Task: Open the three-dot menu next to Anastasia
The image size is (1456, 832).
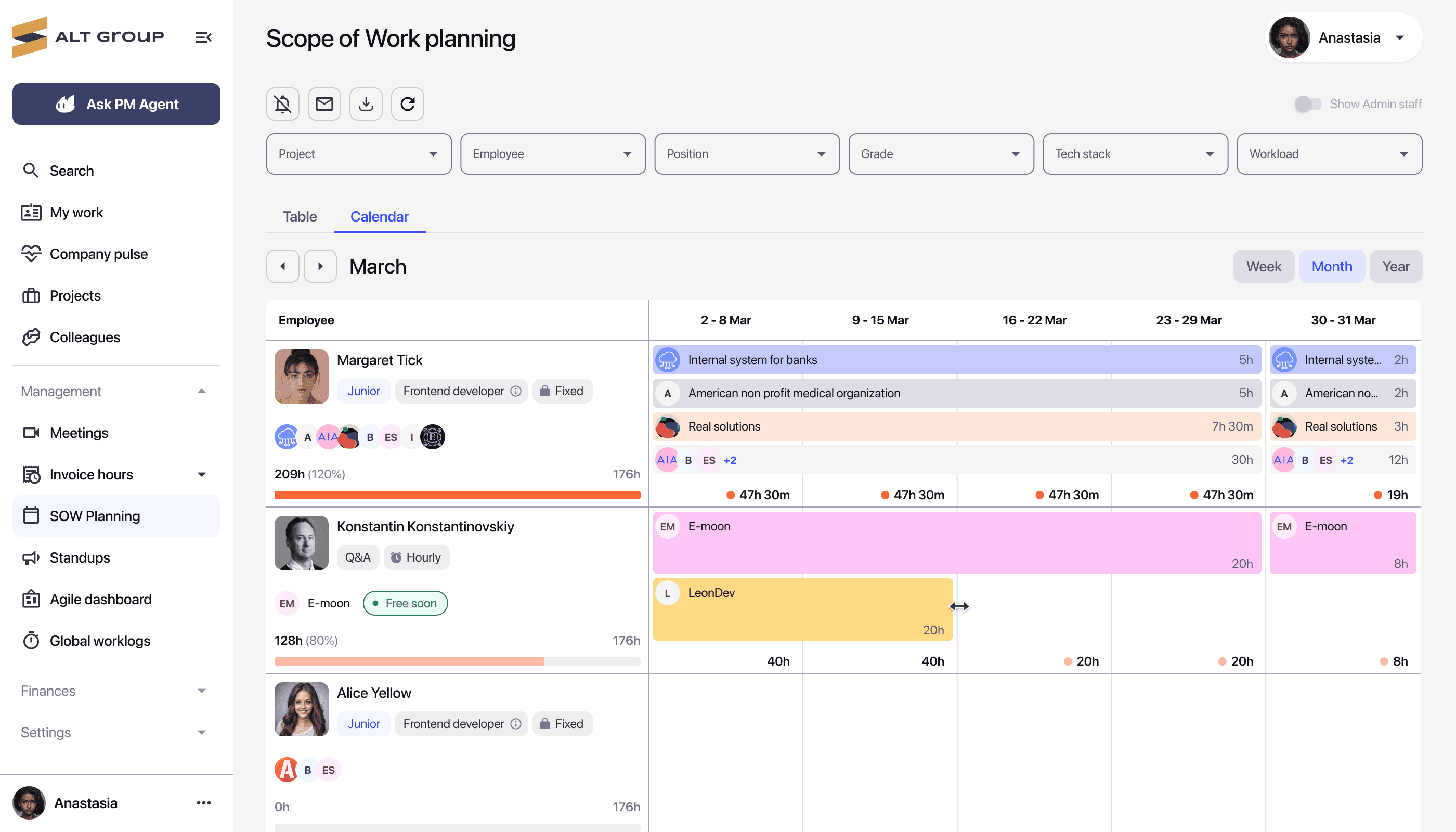Action: click(203, 803)
